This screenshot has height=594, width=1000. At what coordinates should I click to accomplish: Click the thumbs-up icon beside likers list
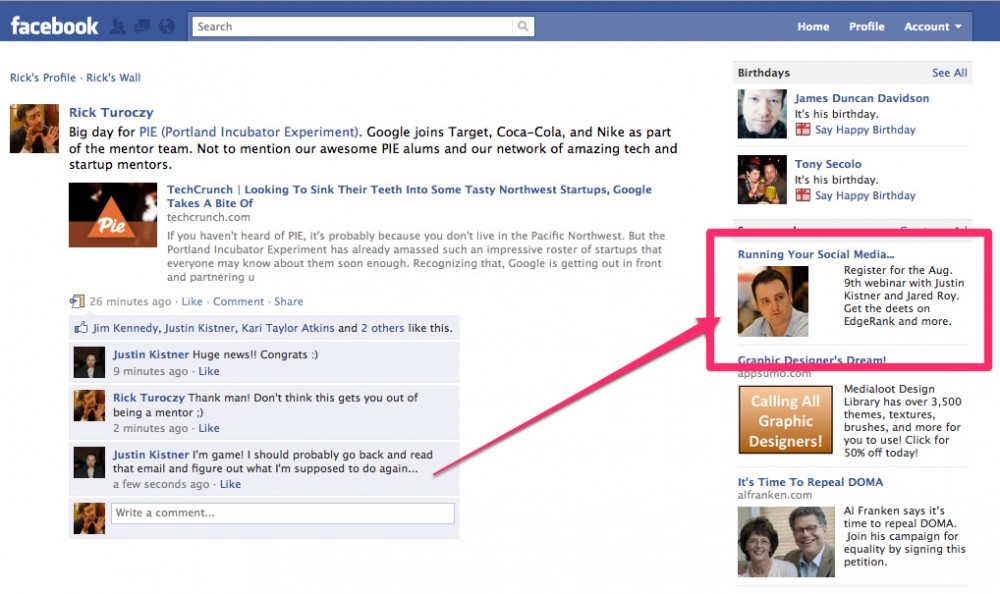tap(80, 328)
